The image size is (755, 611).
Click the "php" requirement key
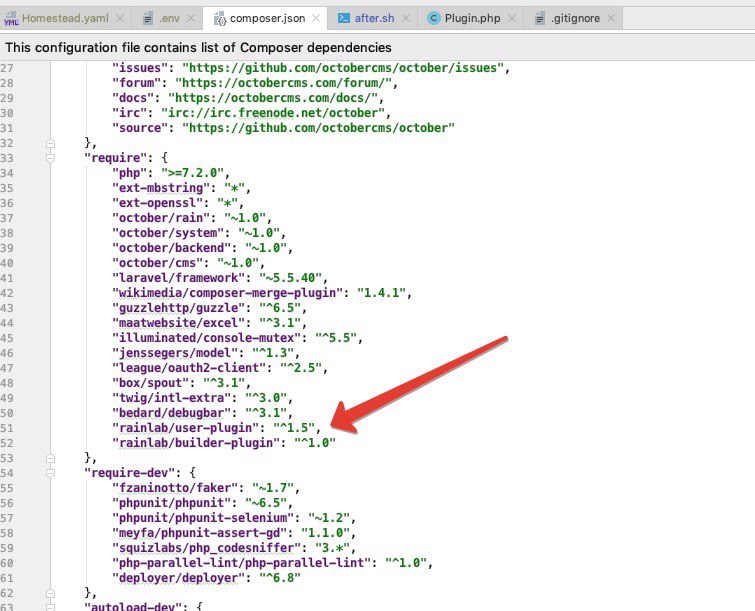point(130,173)
